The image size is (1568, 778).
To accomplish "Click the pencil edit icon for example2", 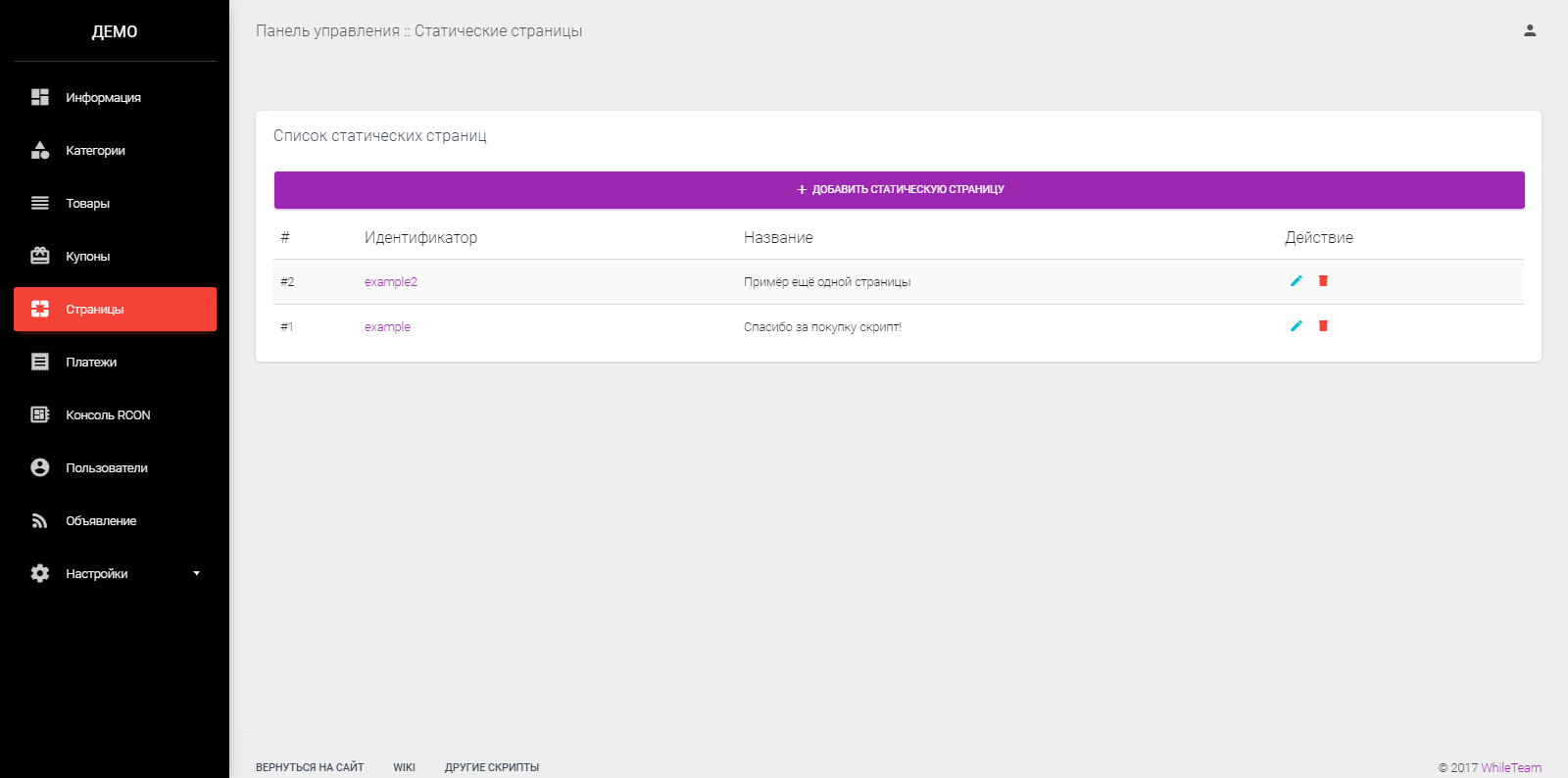I will coord(1297,281).
